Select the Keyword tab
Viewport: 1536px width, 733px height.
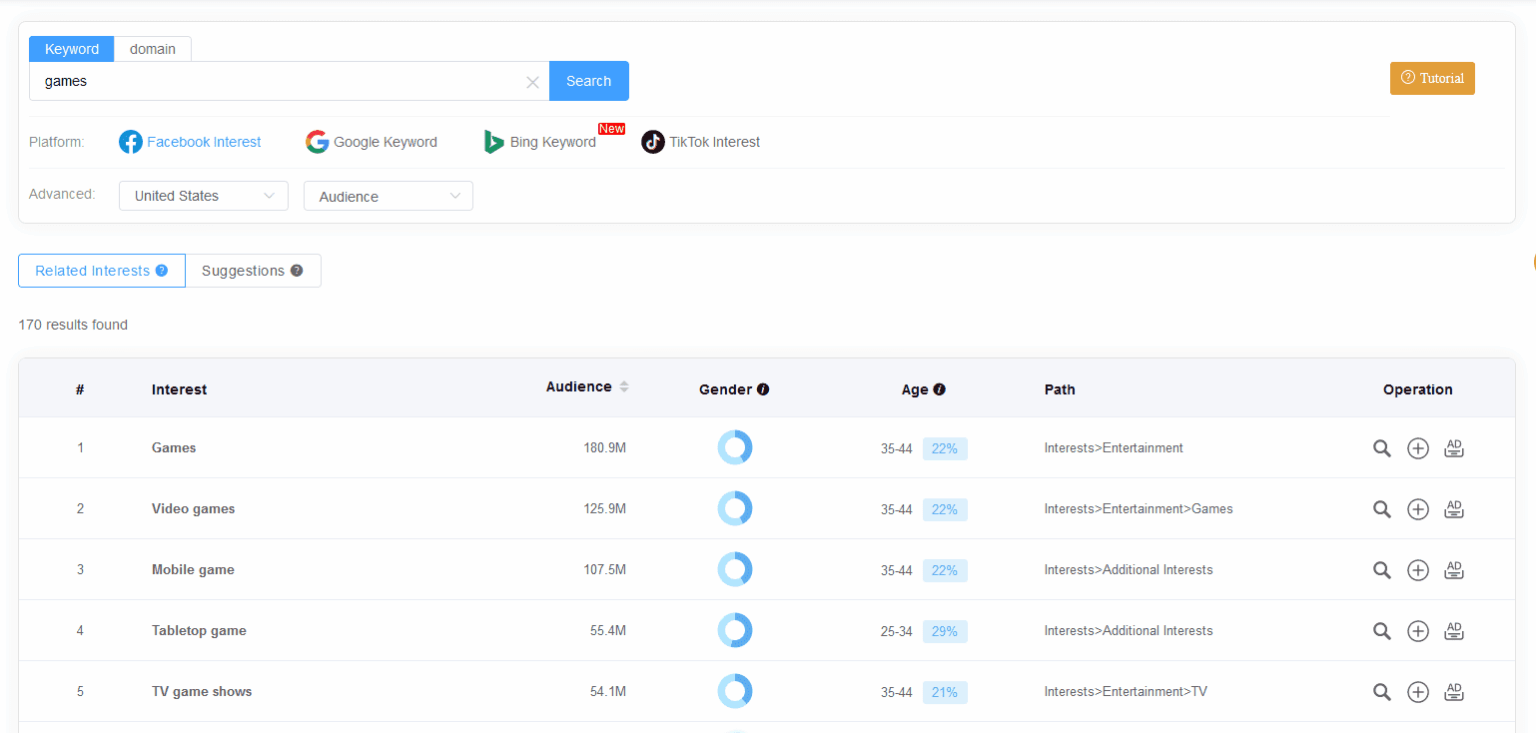71,48
